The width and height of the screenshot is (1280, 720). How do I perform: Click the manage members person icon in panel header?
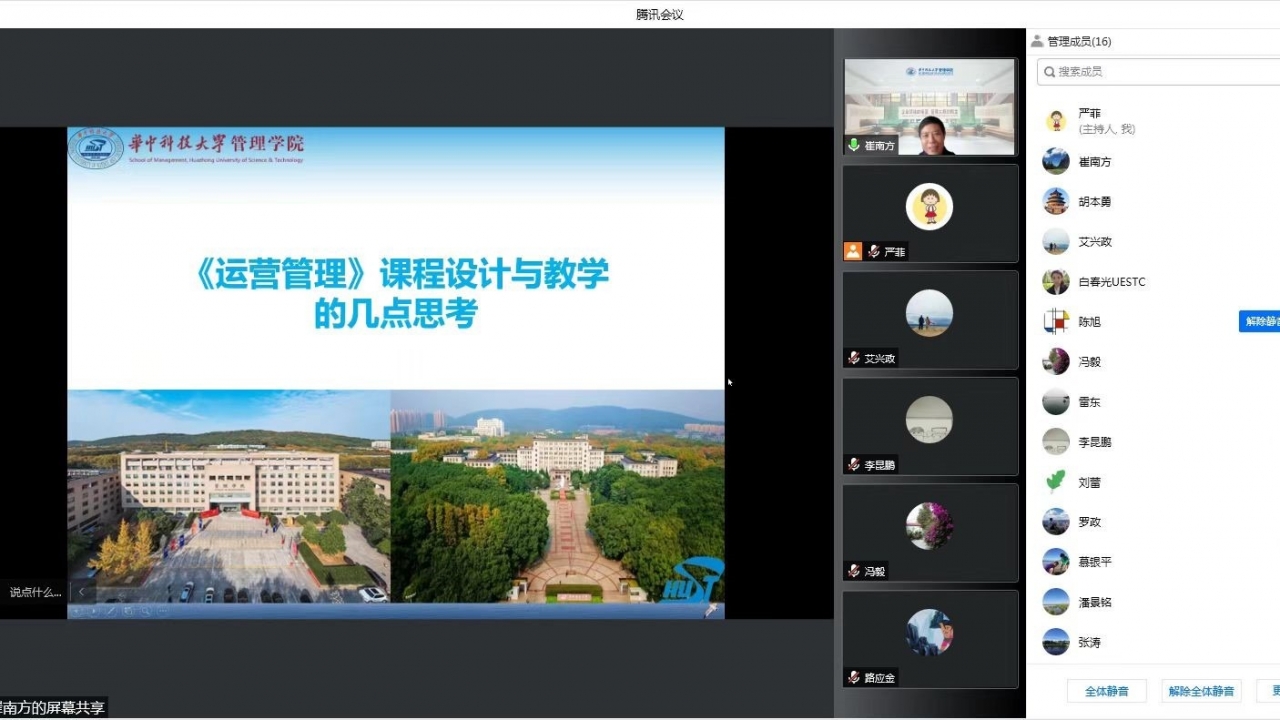1038,40
